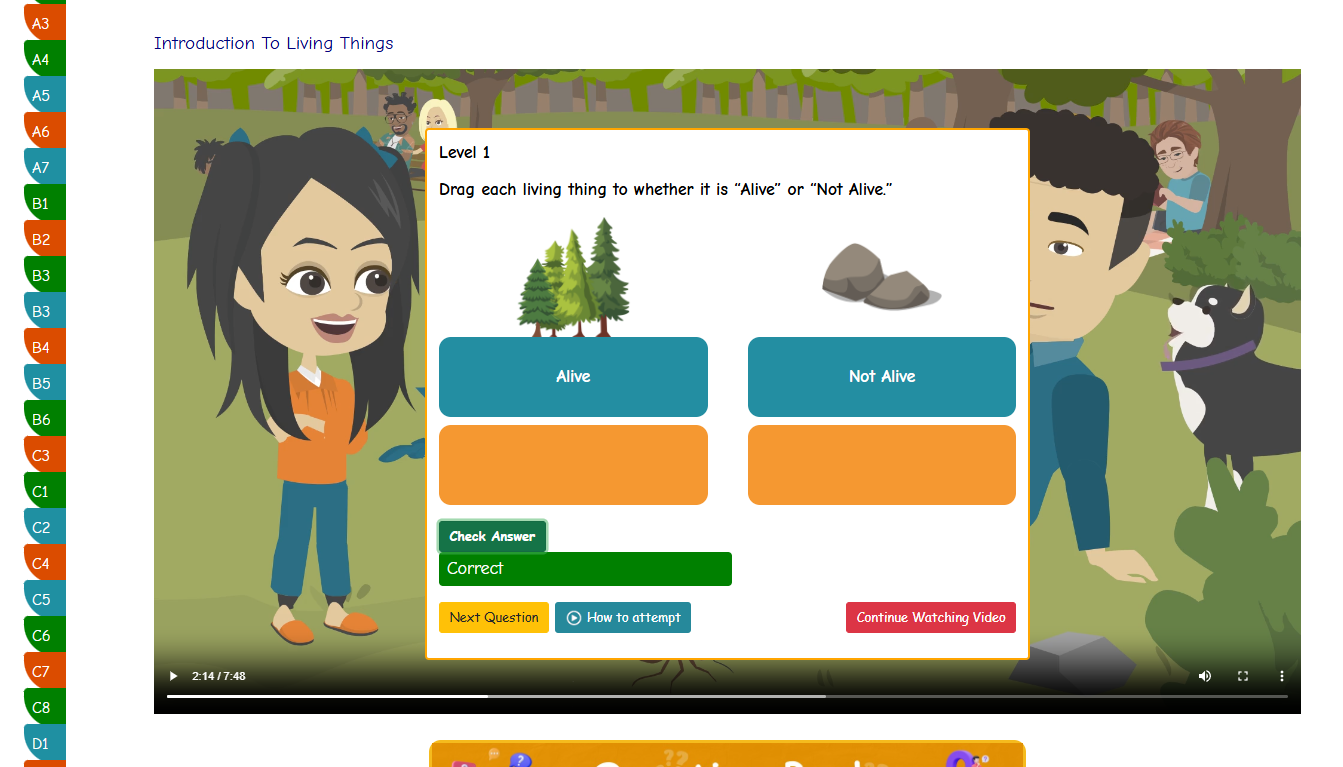Open the Introduction To Living Things link

pos(273,43)
